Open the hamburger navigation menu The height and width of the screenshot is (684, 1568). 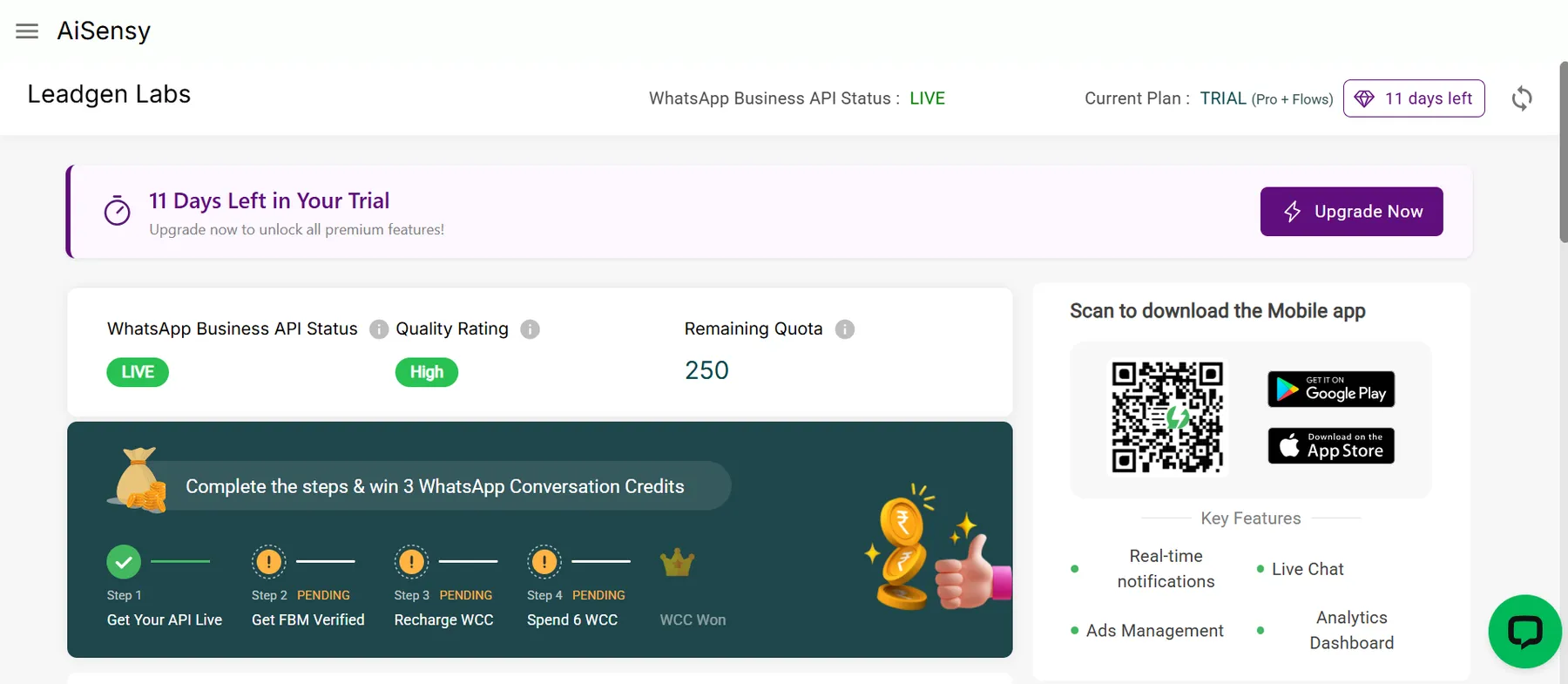[27, 31]
